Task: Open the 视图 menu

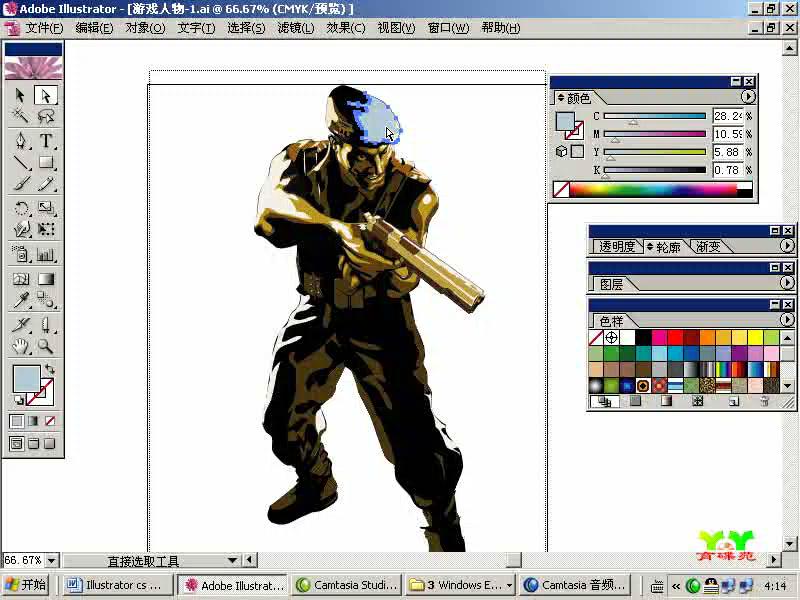Action: tap(396, 28)
